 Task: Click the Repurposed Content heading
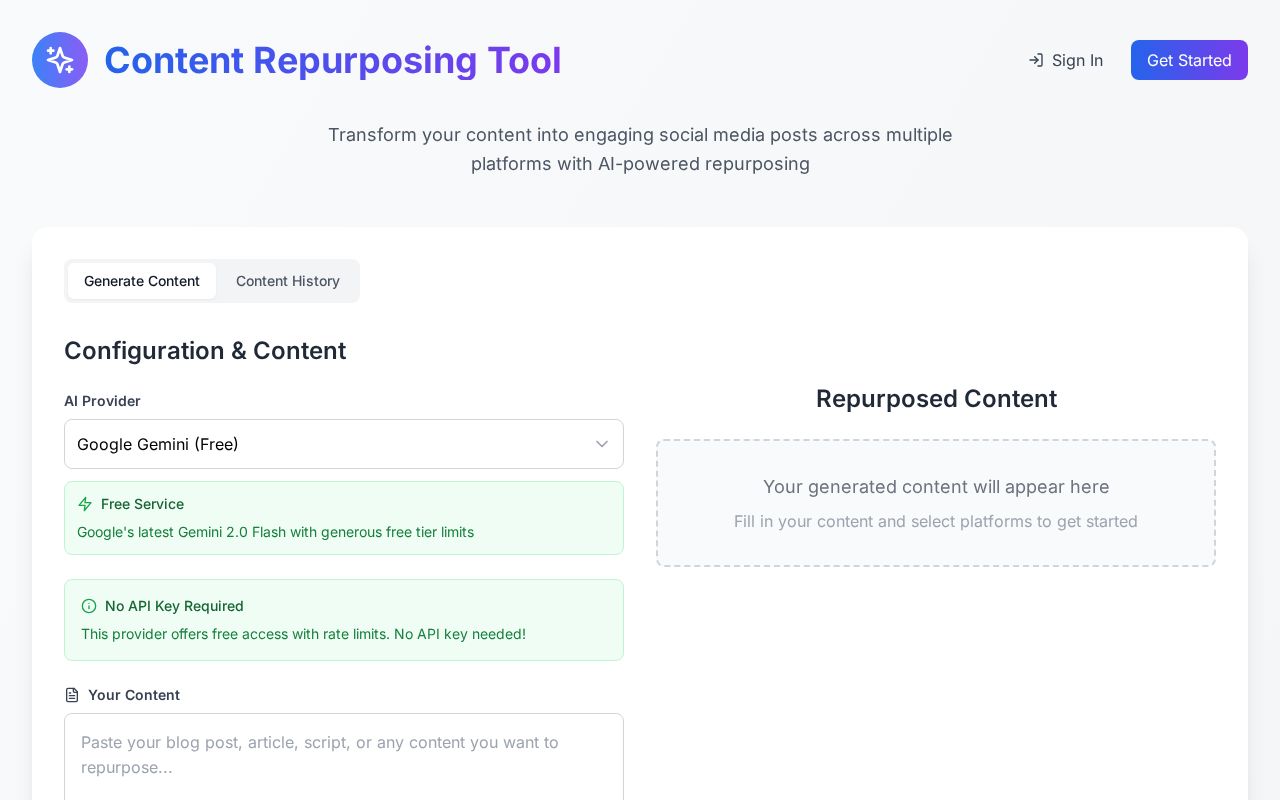click(936, 399)
